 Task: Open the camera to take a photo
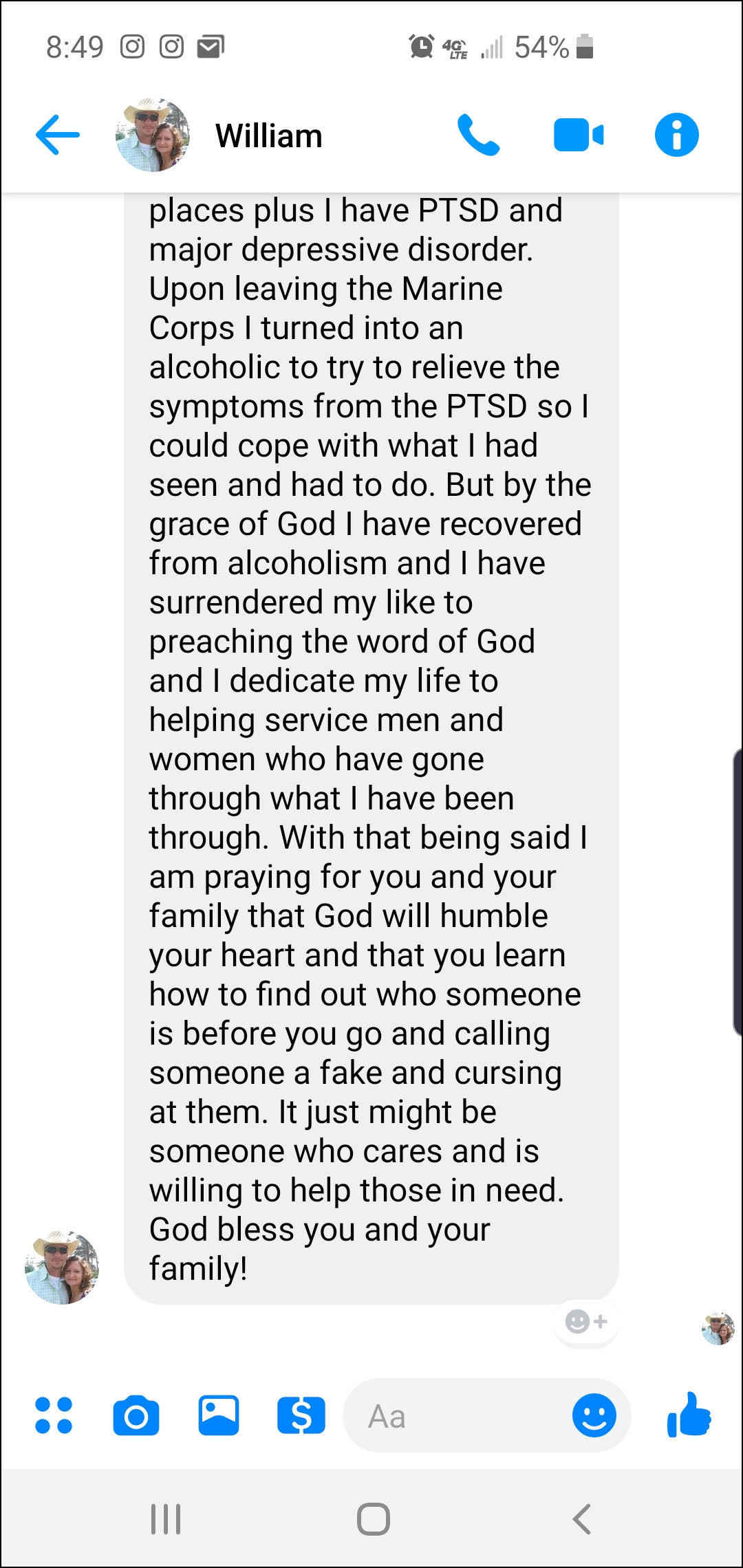136,1415
